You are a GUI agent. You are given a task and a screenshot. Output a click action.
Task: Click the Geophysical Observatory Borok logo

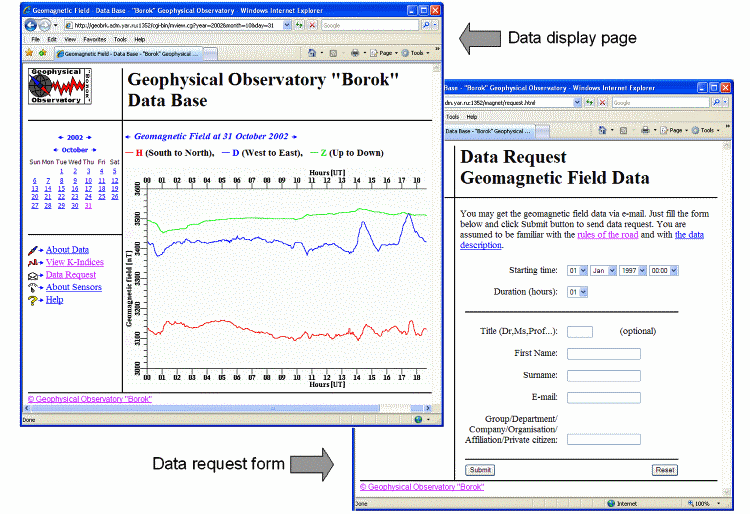click(x=60, y=86)
